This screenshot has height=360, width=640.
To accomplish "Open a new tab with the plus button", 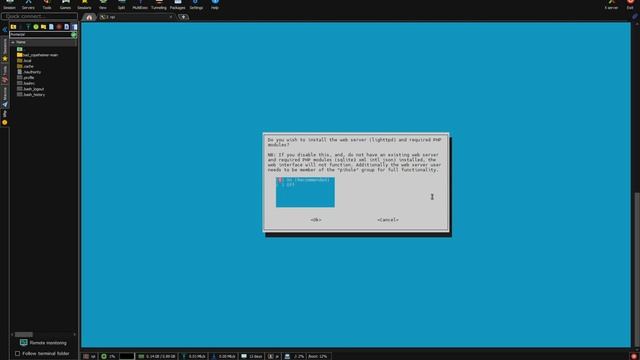I will (183, 17).
